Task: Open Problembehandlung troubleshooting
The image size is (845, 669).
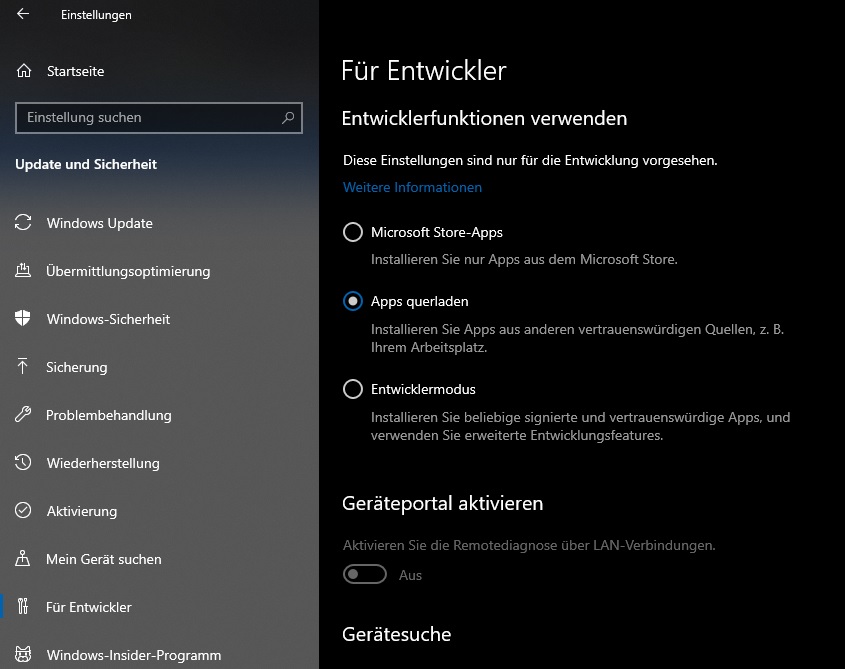Action: coord(109,415)
